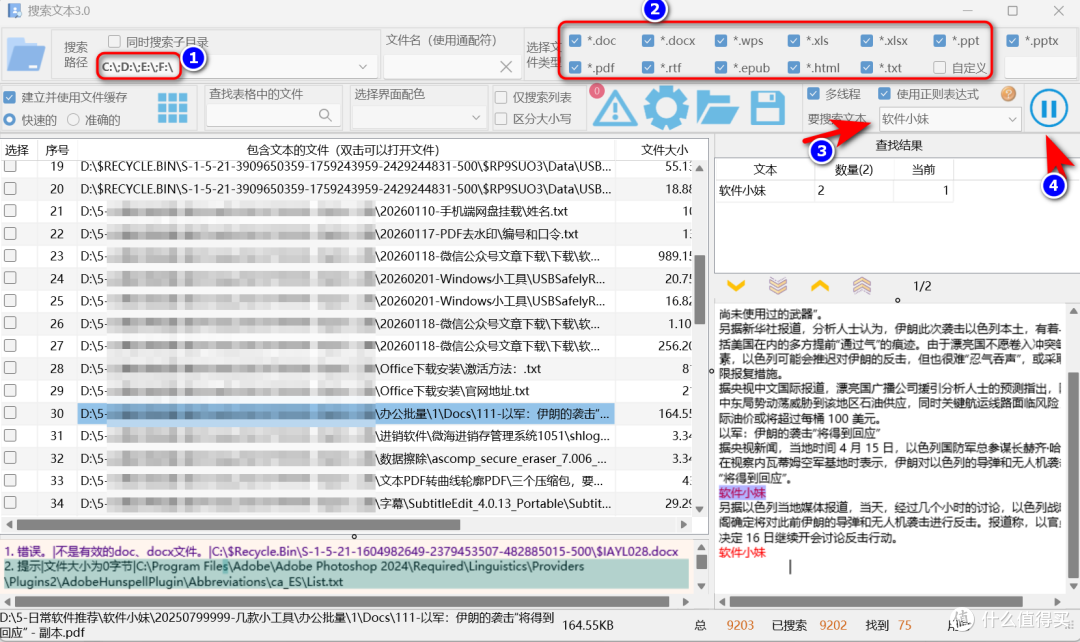
Task: Jump to last match with double down chevron
Action: point(778,285)
